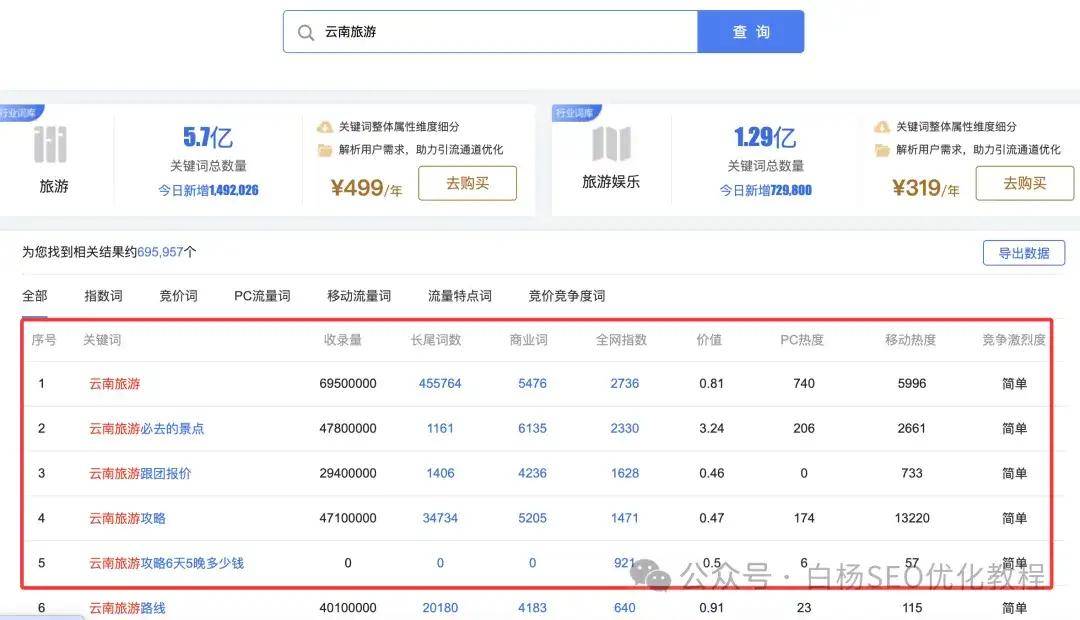Image resolution: width=1080 pixels, height=620 pixels.
Task: Switch to the 指数词 tab
Action: pyautogui.click(x=103, y=296)
